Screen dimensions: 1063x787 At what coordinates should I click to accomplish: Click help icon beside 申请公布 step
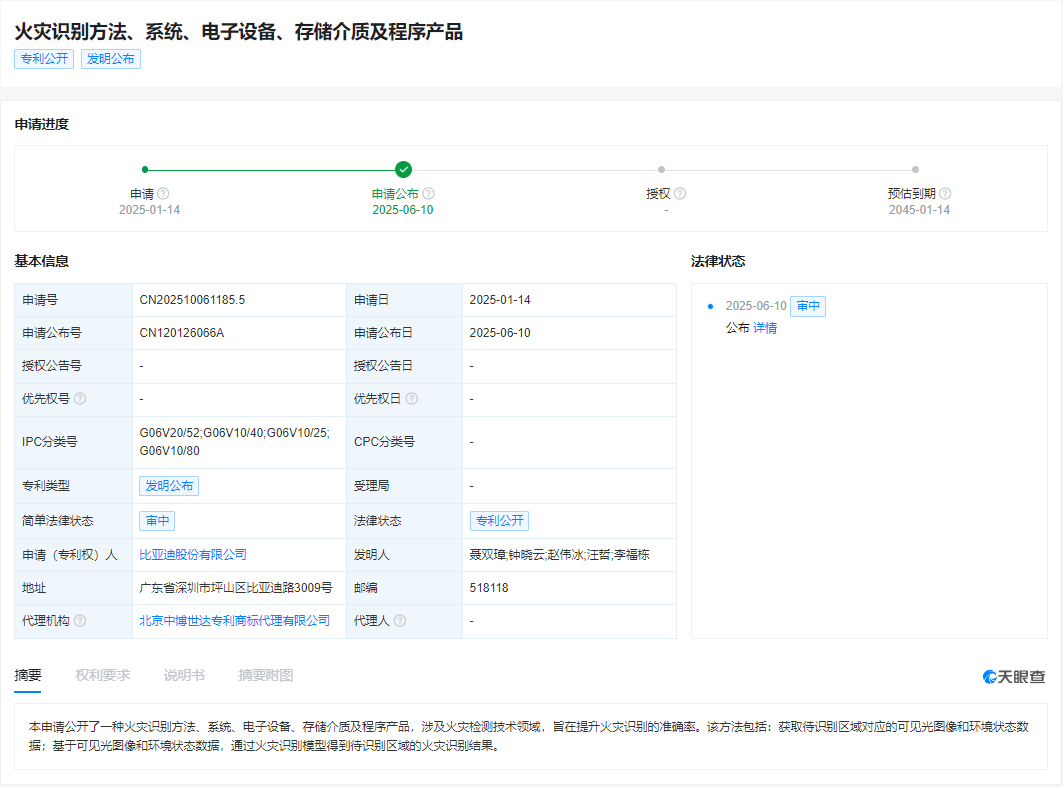point(428,194)
